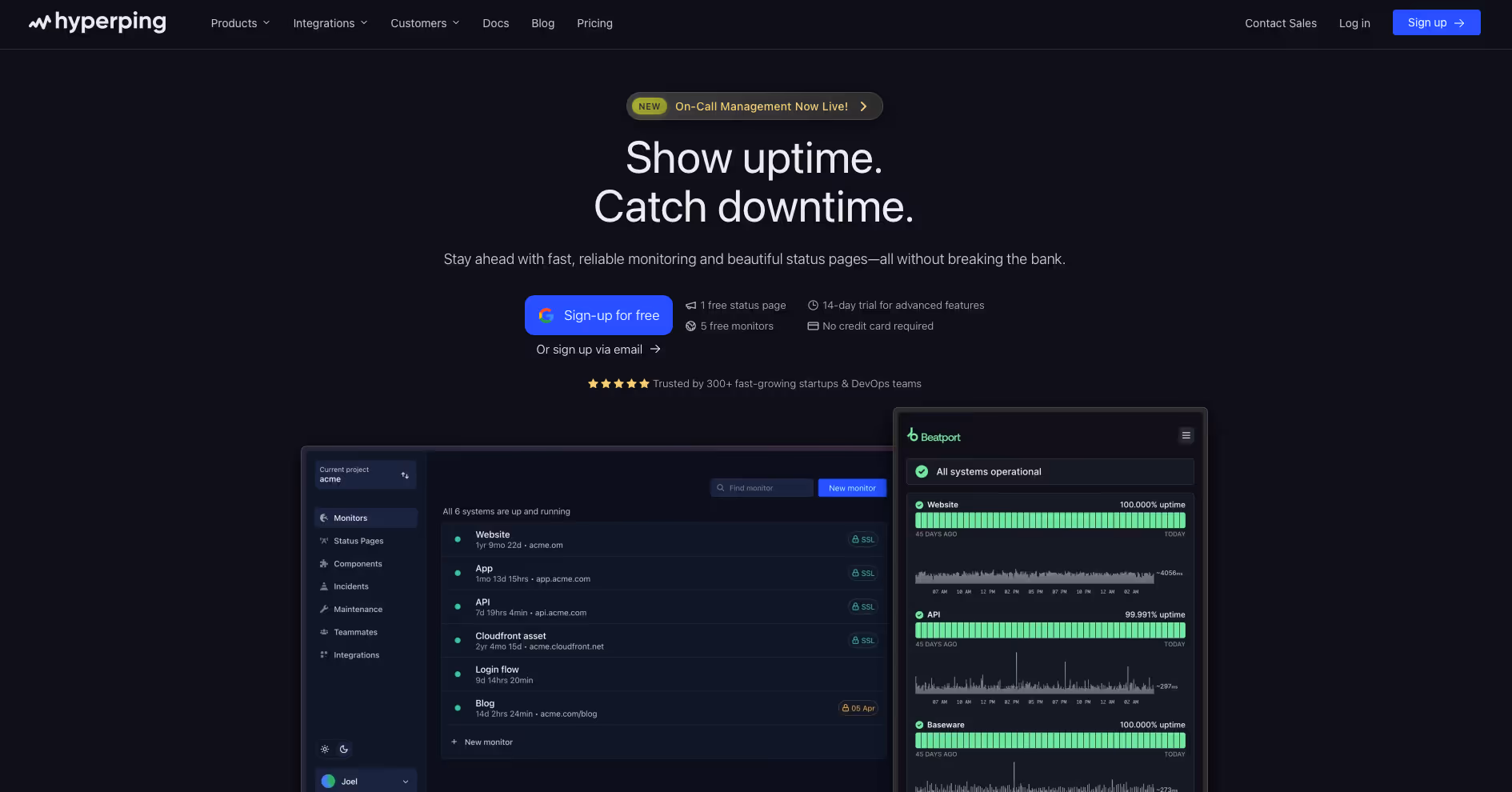This screenshot has width=1512, height=792.
Task: Click the five-star rating icons
Action: [x=618, y=384]
